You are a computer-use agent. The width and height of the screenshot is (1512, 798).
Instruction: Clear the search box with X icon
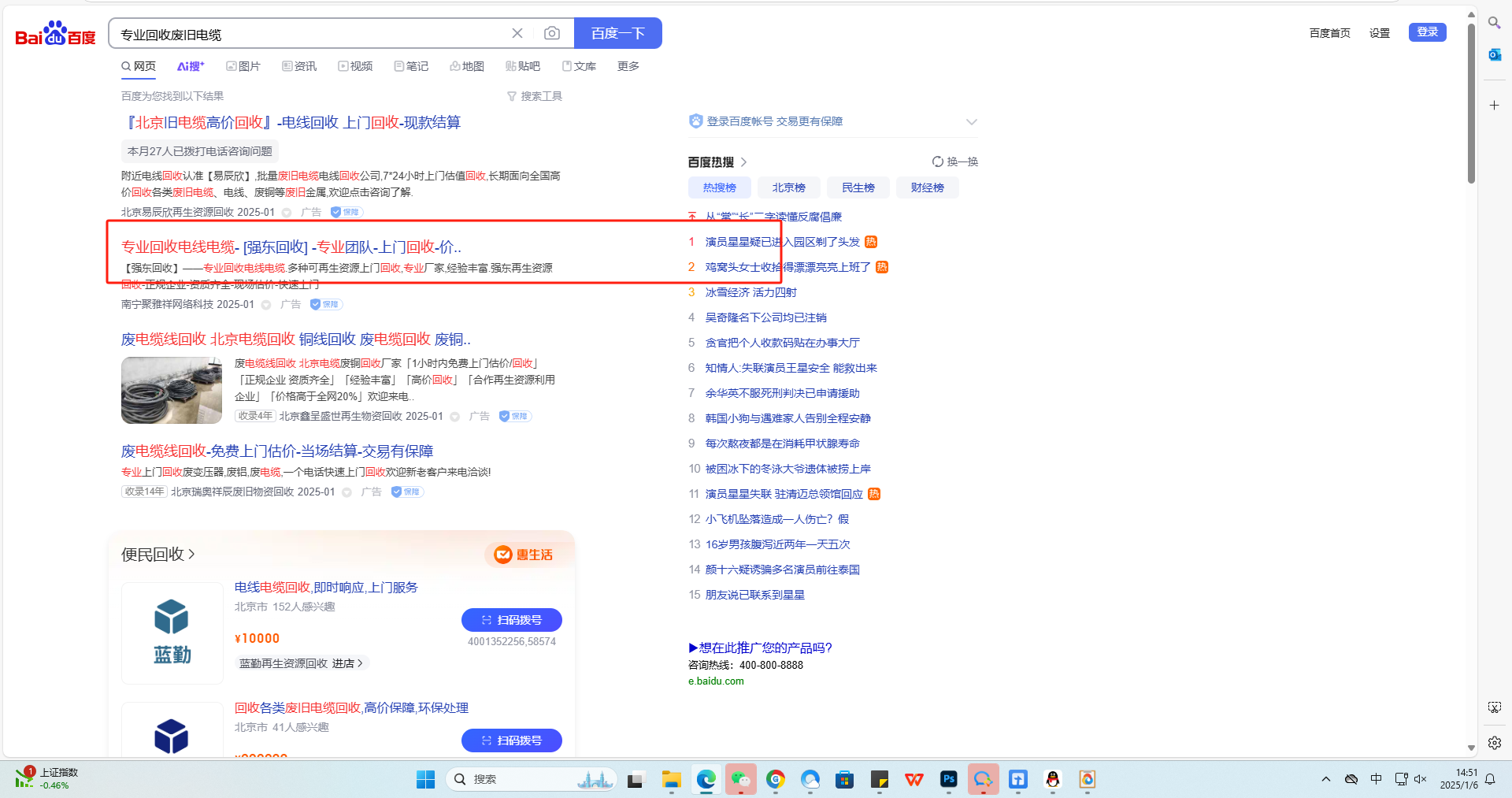pos(517,33)
